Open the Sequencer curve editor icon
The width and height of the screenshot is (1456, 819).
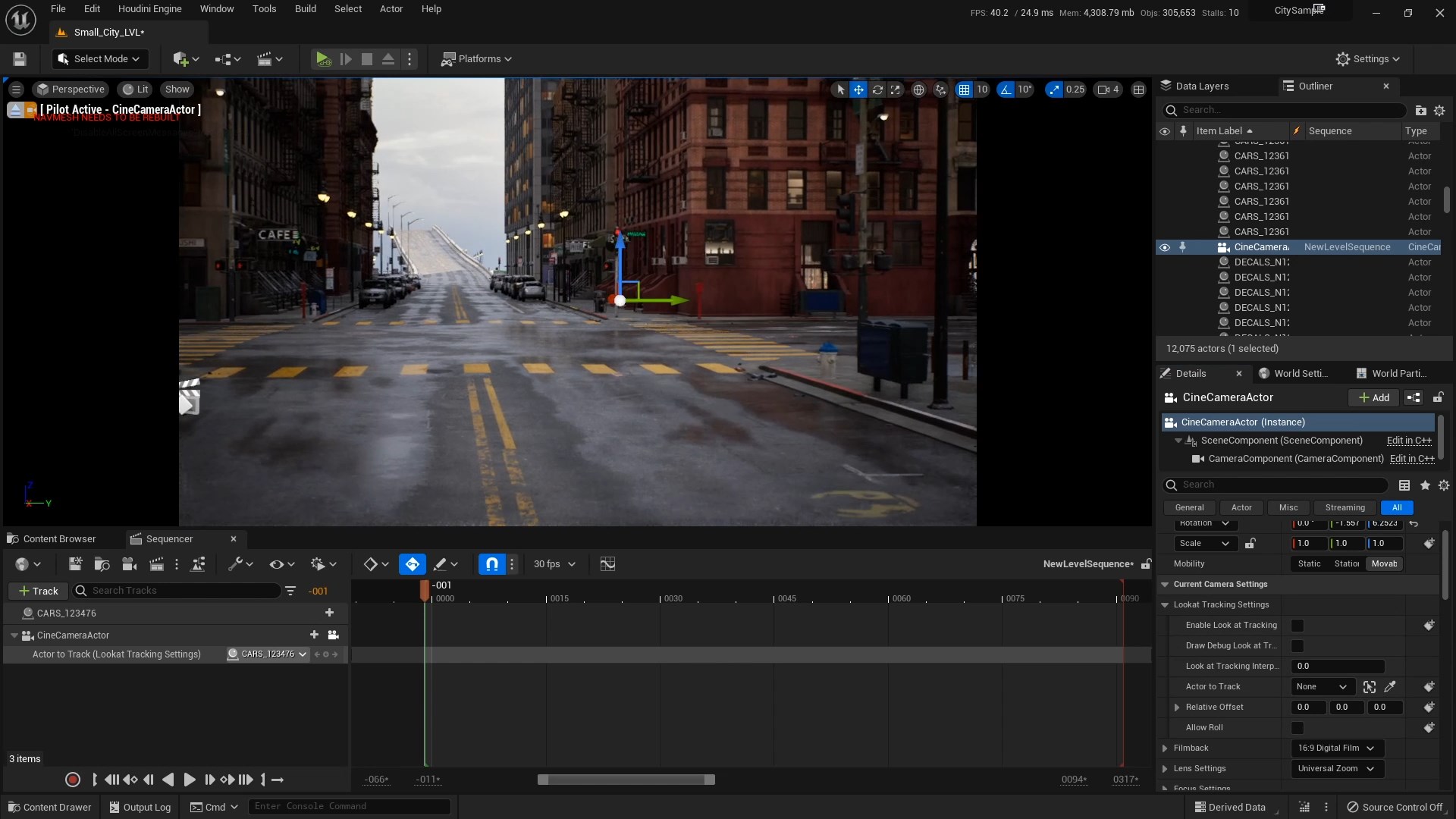607,564
